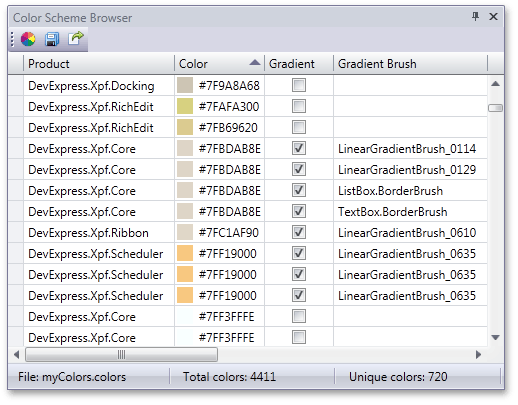Click the #7F9A8A68 color value
Screen dimensions: 518x405
229,86
